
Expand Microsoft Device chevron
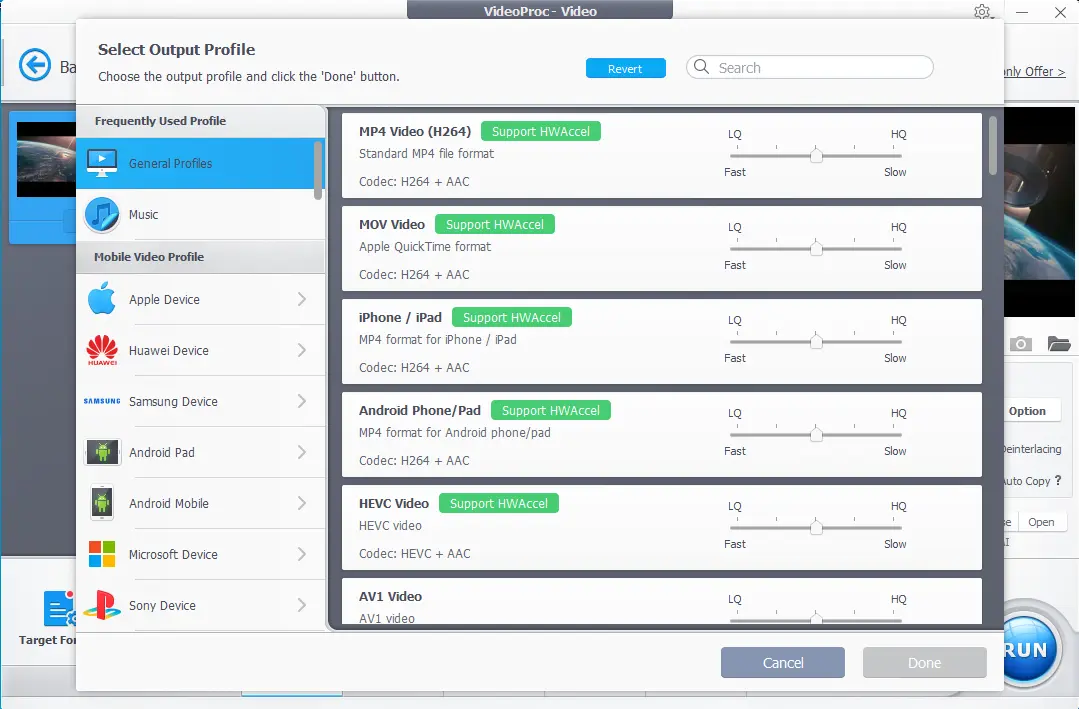tap(301, 553)
